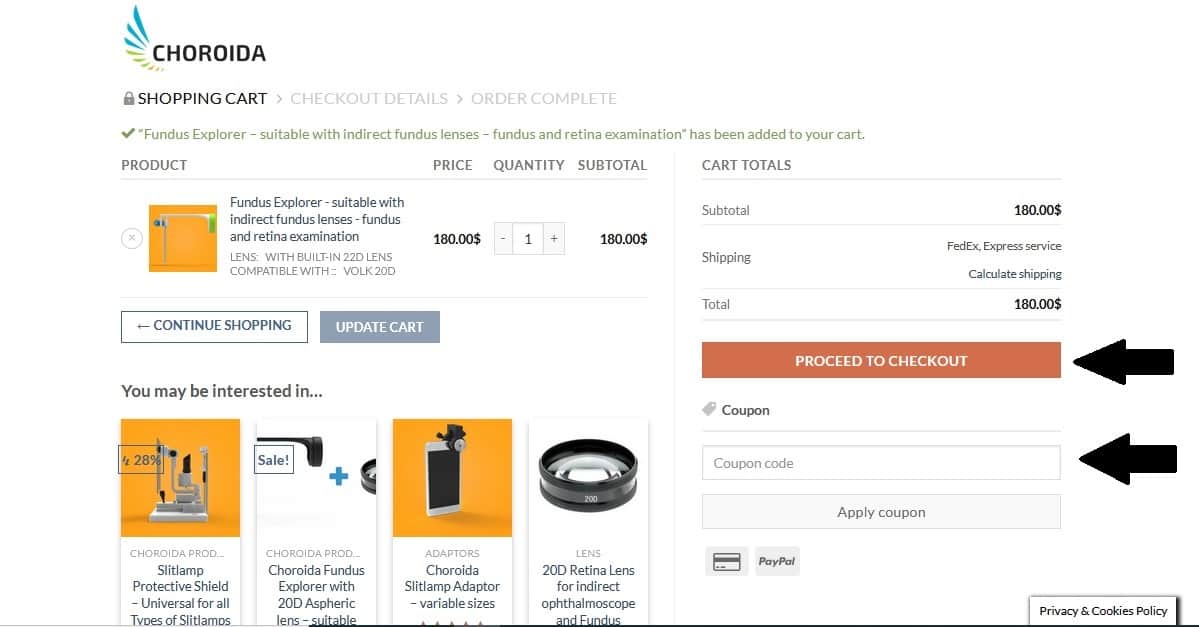Click the coupon tag icon
1199x627 pixels.
pos(709,409)
